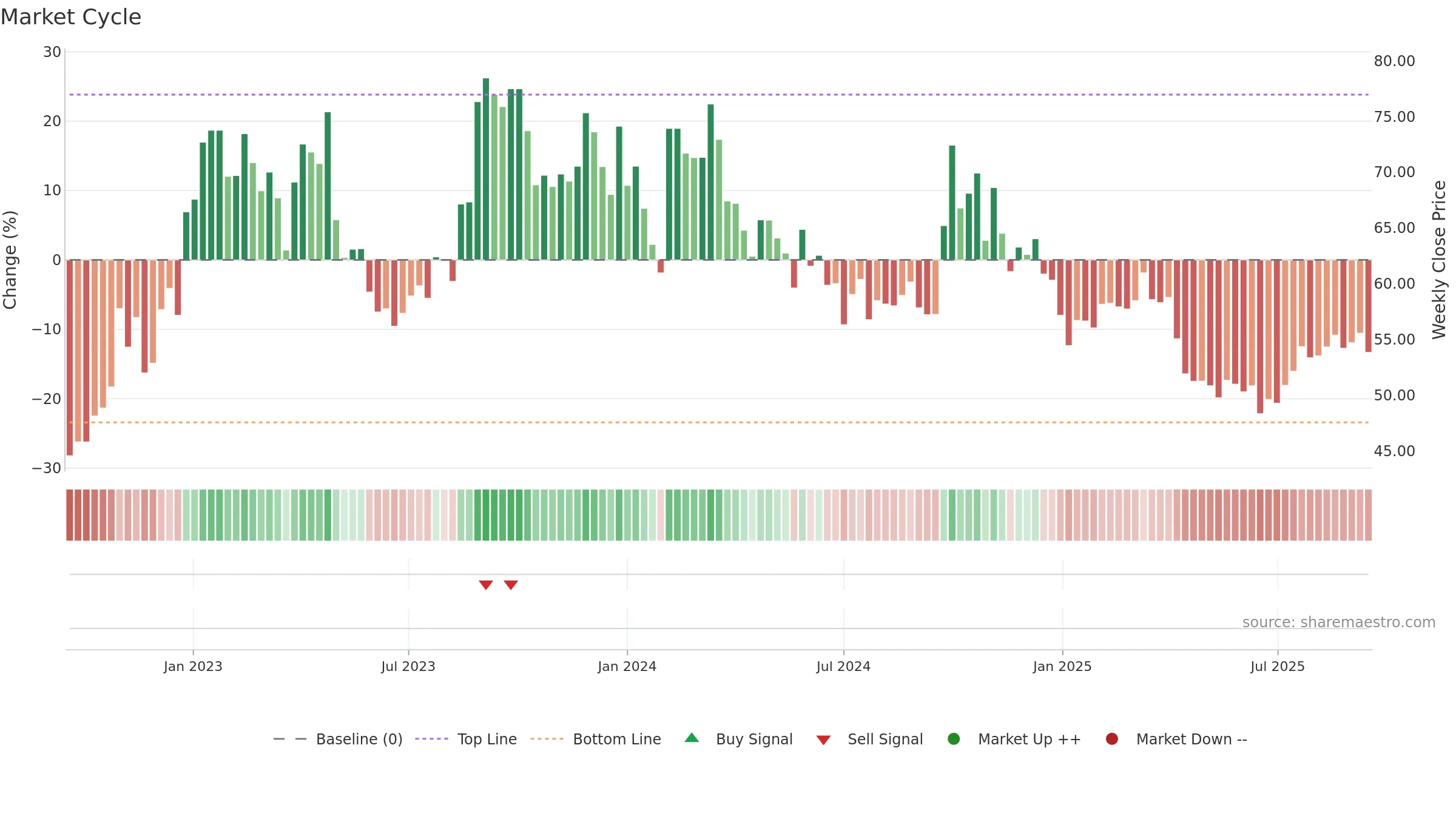Click the −30 tick on Change axis
Image resolution: width=1456 pixels, height=819 pixels.
(x=47, y=468)
